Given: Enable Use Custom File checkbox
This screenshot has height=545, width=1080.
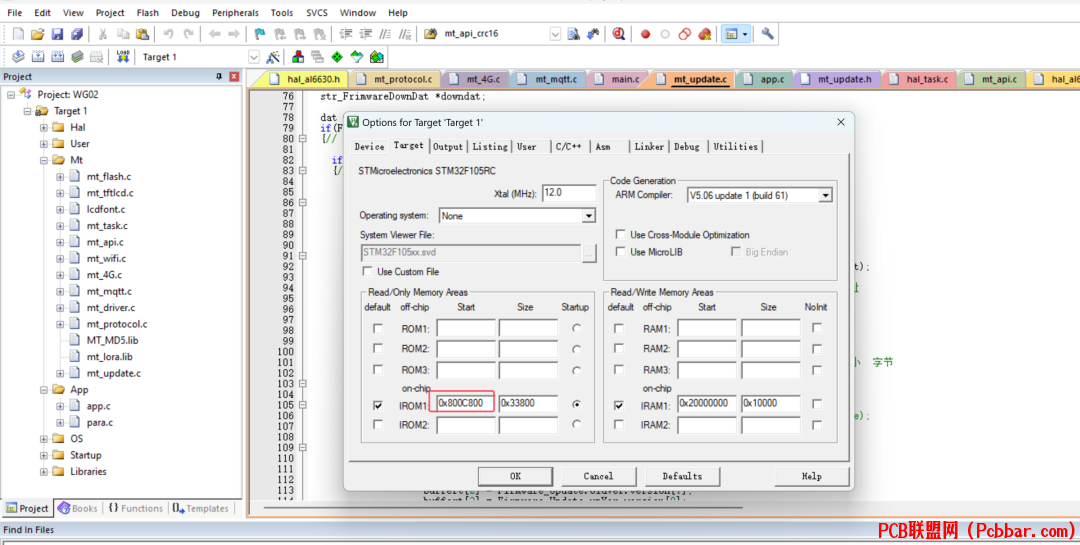Looking at the screenshot, I should click(x=368, y=271).
